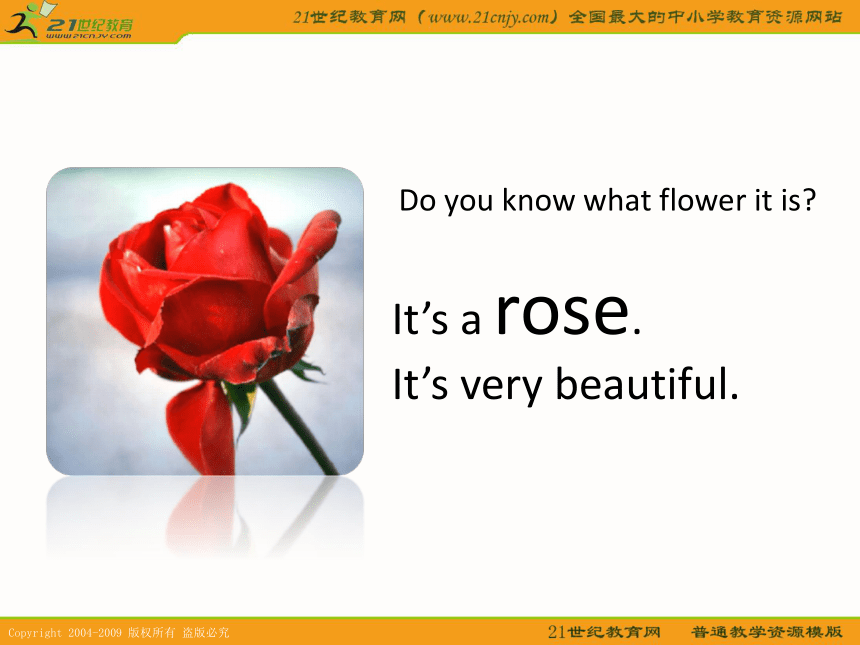Click the text "Do you know what flower it is?"
This screenshot has height=645, width=860.
tap(607, 201)
